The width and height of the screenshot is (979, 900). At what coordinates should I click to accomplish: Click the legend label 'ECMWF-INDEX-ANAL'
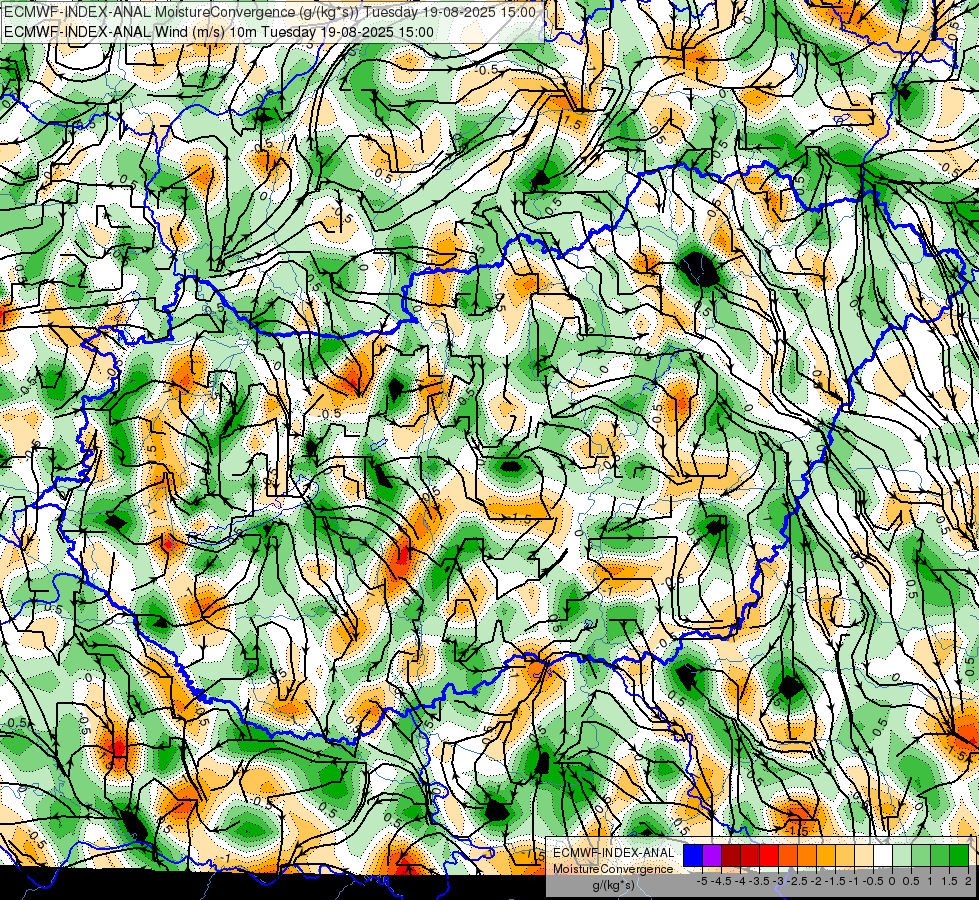pos(614,853)
